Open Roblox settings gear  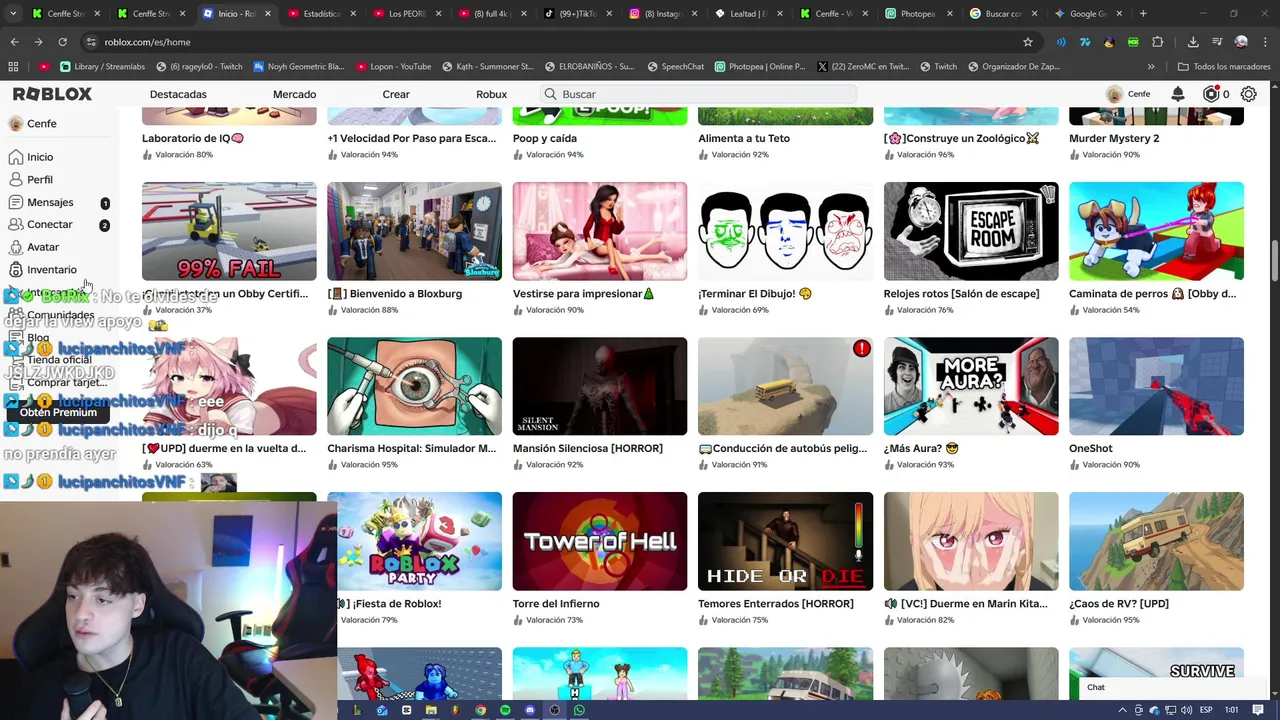coord(1249,94)
